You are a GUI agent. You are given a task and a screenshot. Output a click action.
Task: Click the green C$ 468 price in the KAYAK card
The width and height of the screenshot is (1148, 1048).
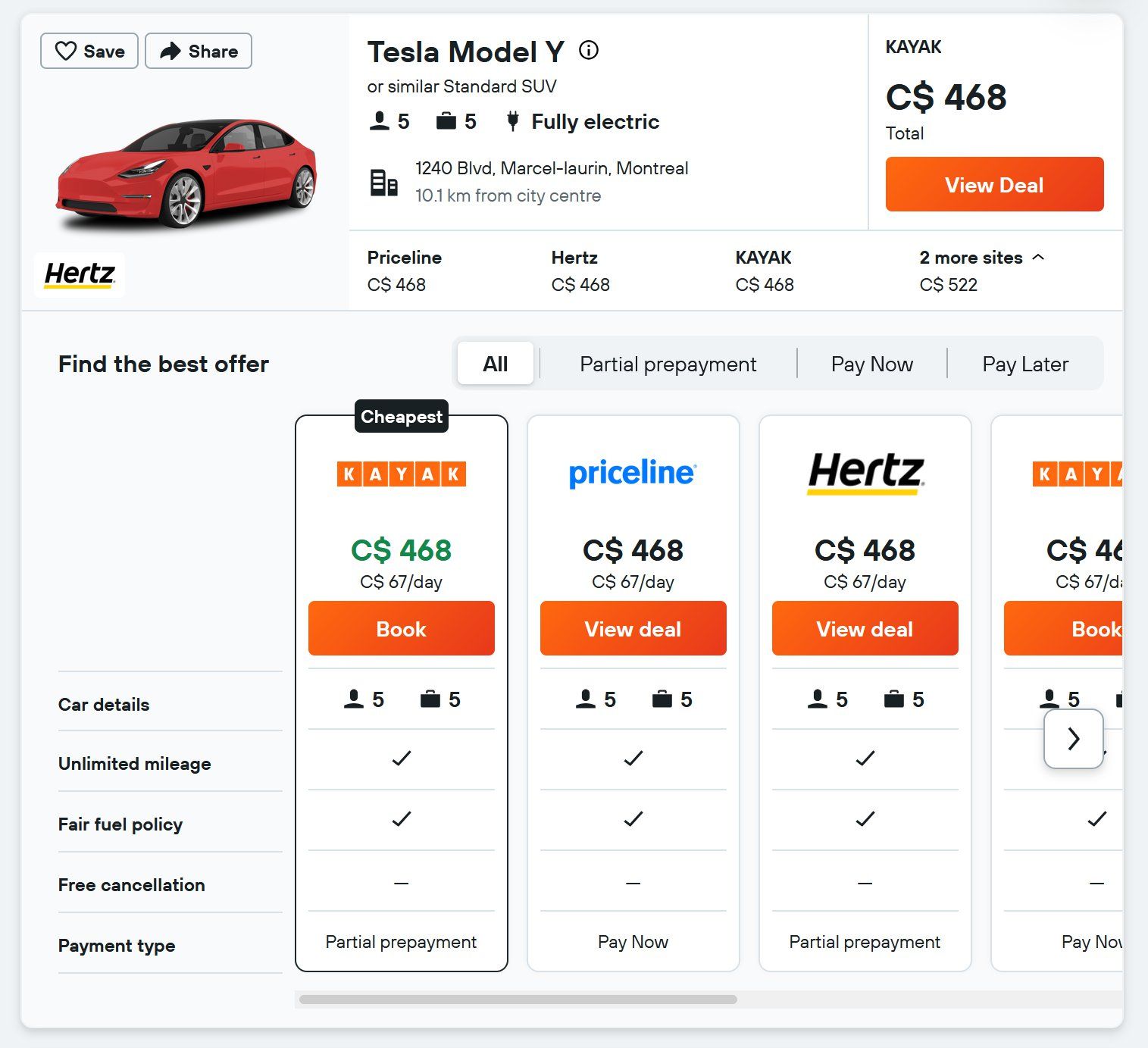402,550
